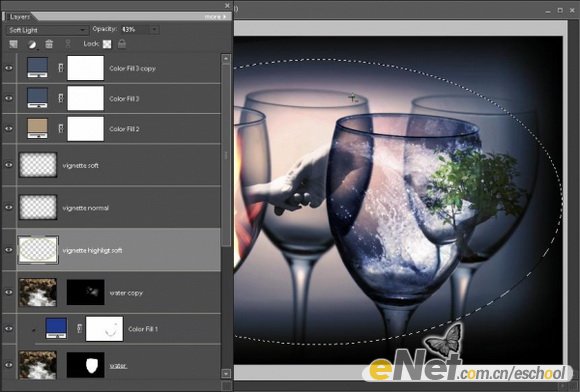Hide the vignette soft layer
The image size is (580, 392).
tap(9, 165)
